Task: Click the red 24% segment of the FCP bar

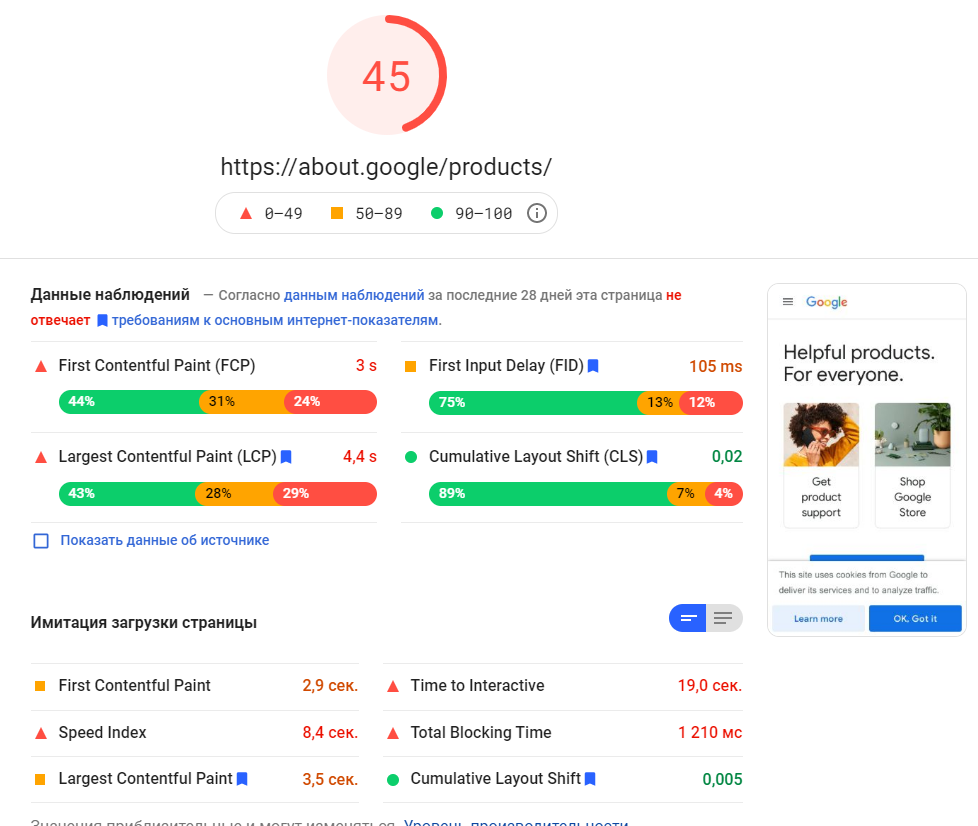Action: (331, 402)
